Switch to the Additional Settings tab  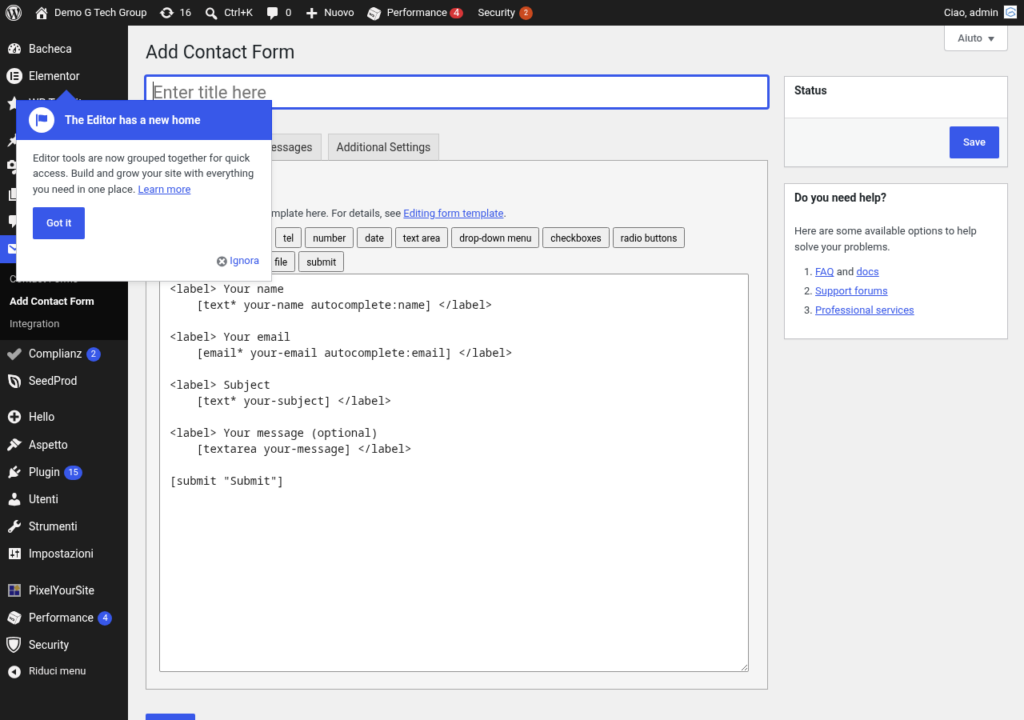(383, 147)
